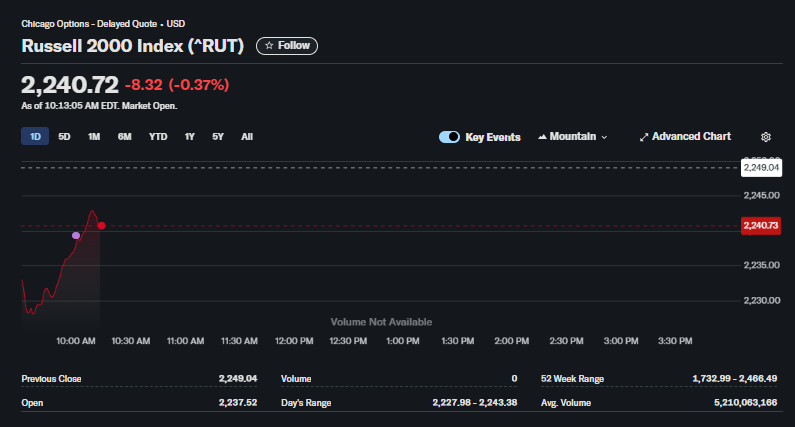Click the 2,230.00 y-axis label
Image resolution: width=795 pixels, height=427 pixels.
(762, 301)
